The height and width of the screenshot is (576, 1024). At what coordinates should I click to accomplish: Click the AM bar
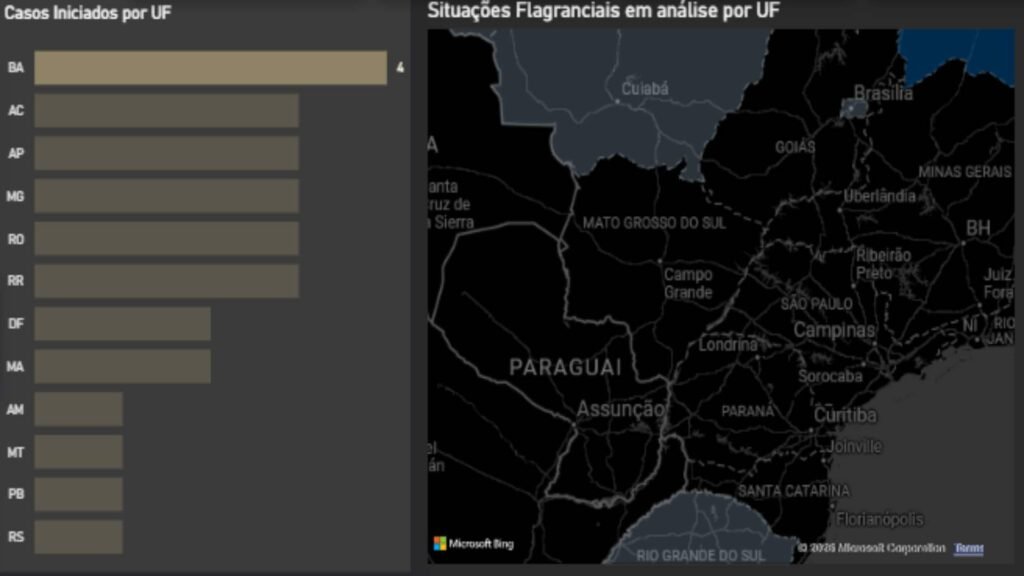coord(78,409)
